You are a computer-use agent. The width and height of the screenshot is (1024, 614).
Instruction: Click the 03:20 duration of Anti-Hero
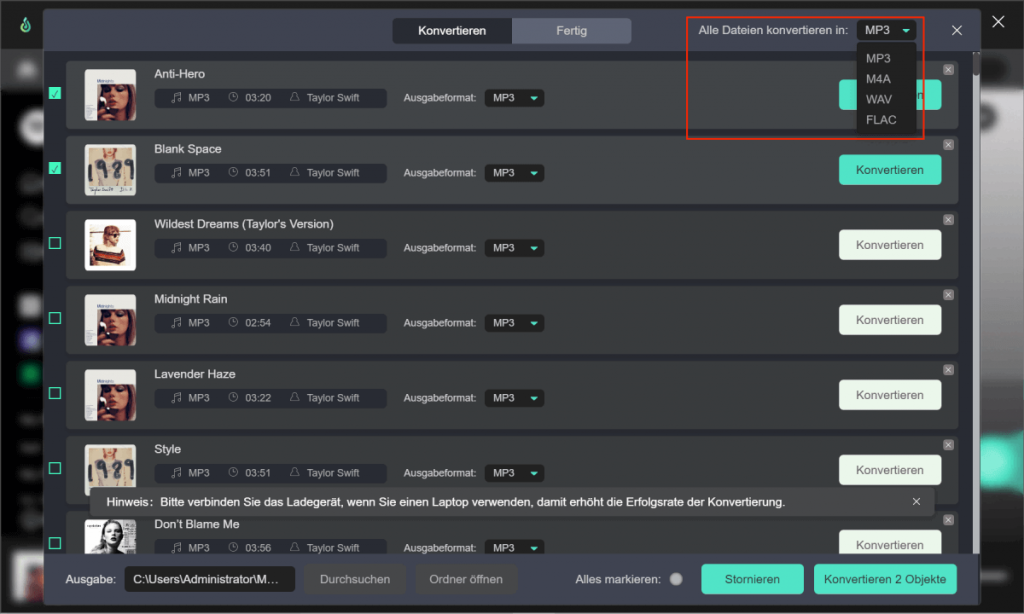pos(258,98)
